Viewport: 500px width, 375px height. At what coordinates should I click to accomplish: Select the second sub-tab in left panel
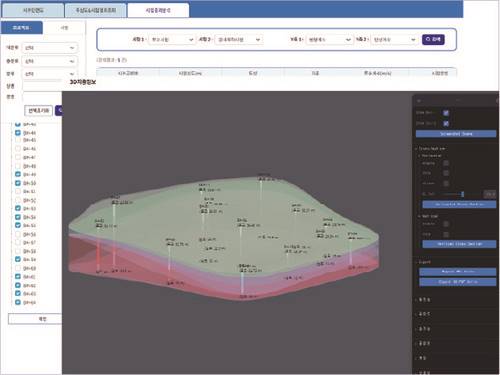pos(64,28)
